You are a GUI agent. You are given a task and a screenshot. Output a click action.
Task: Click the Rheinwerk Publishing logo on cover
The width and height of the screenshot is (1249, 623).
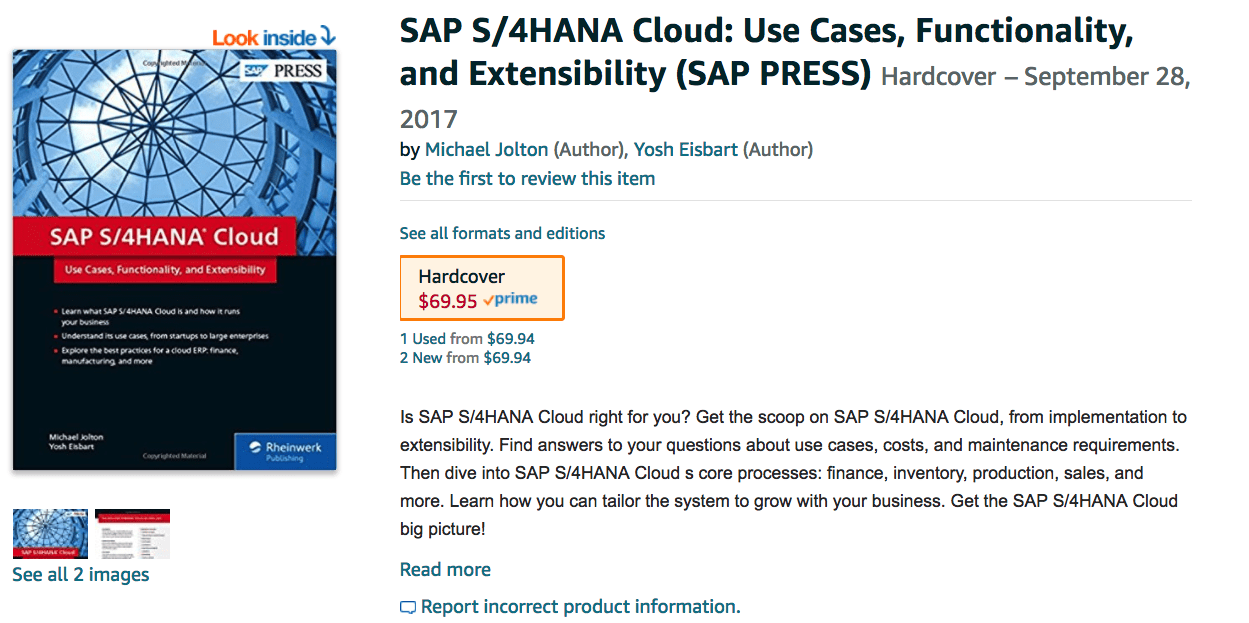(x=286, y=451)
